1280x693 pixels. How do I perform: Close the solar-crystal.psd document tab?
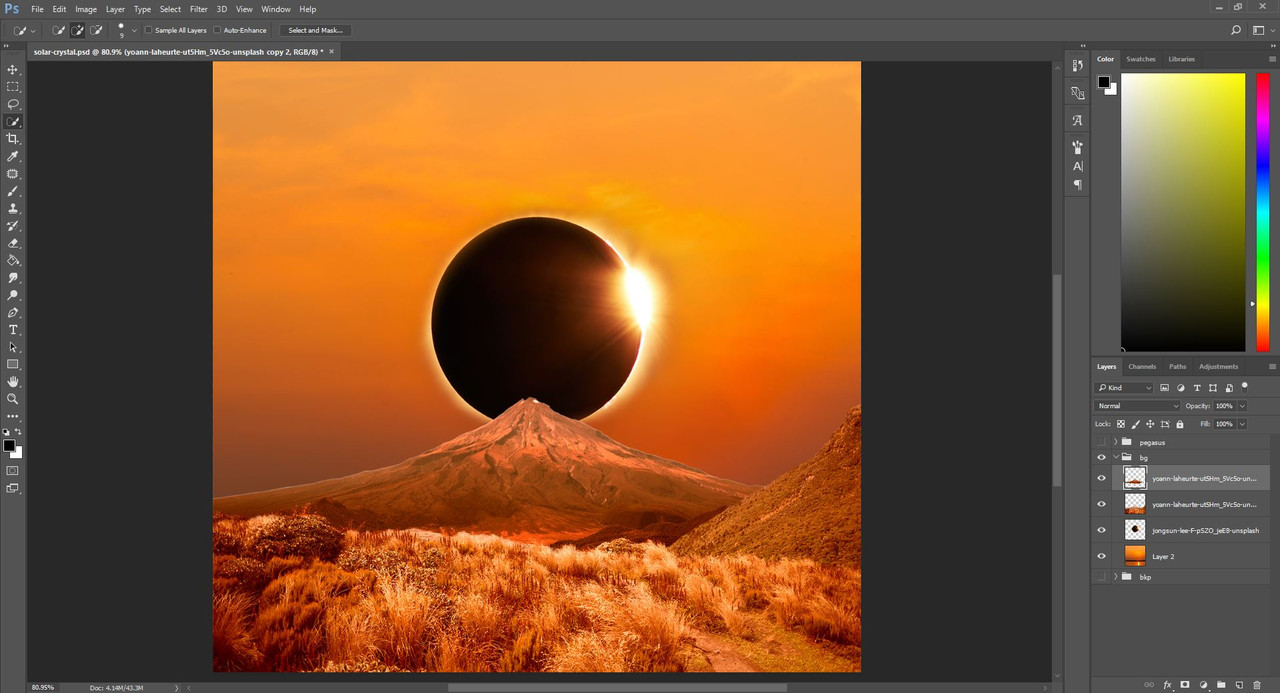(331, 51)
